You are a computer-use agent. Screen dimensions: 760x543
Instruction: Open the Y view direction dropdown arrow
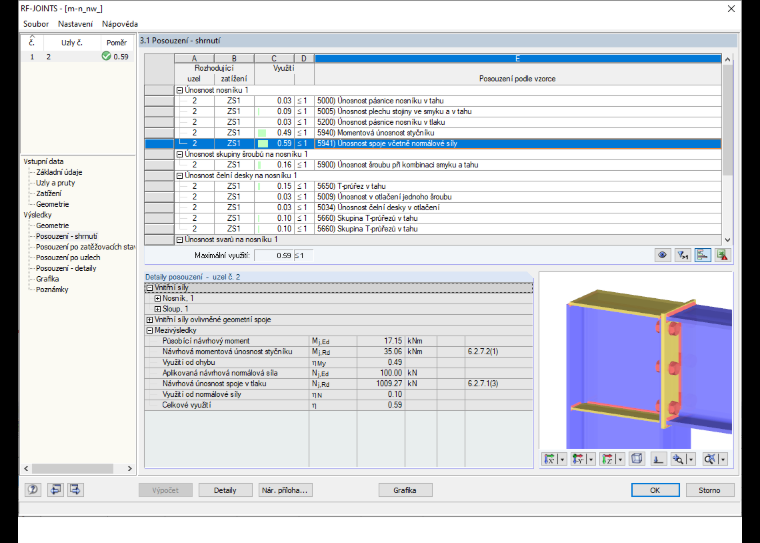(x=591, y=459)
